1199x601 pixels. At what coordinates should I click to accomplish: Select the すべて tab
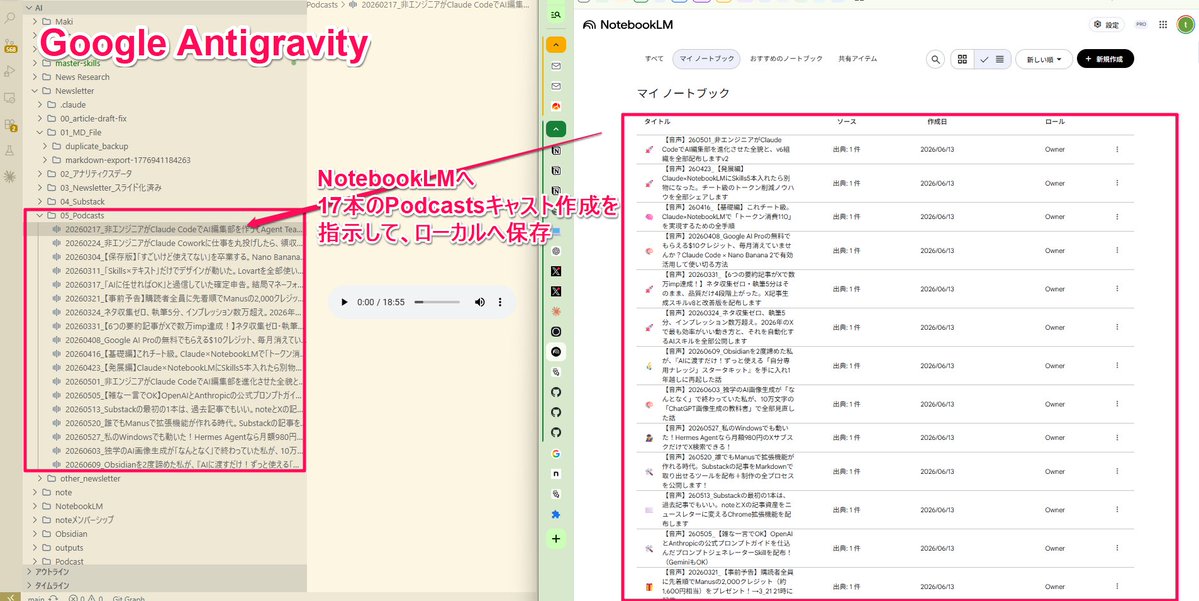(654, 59)
